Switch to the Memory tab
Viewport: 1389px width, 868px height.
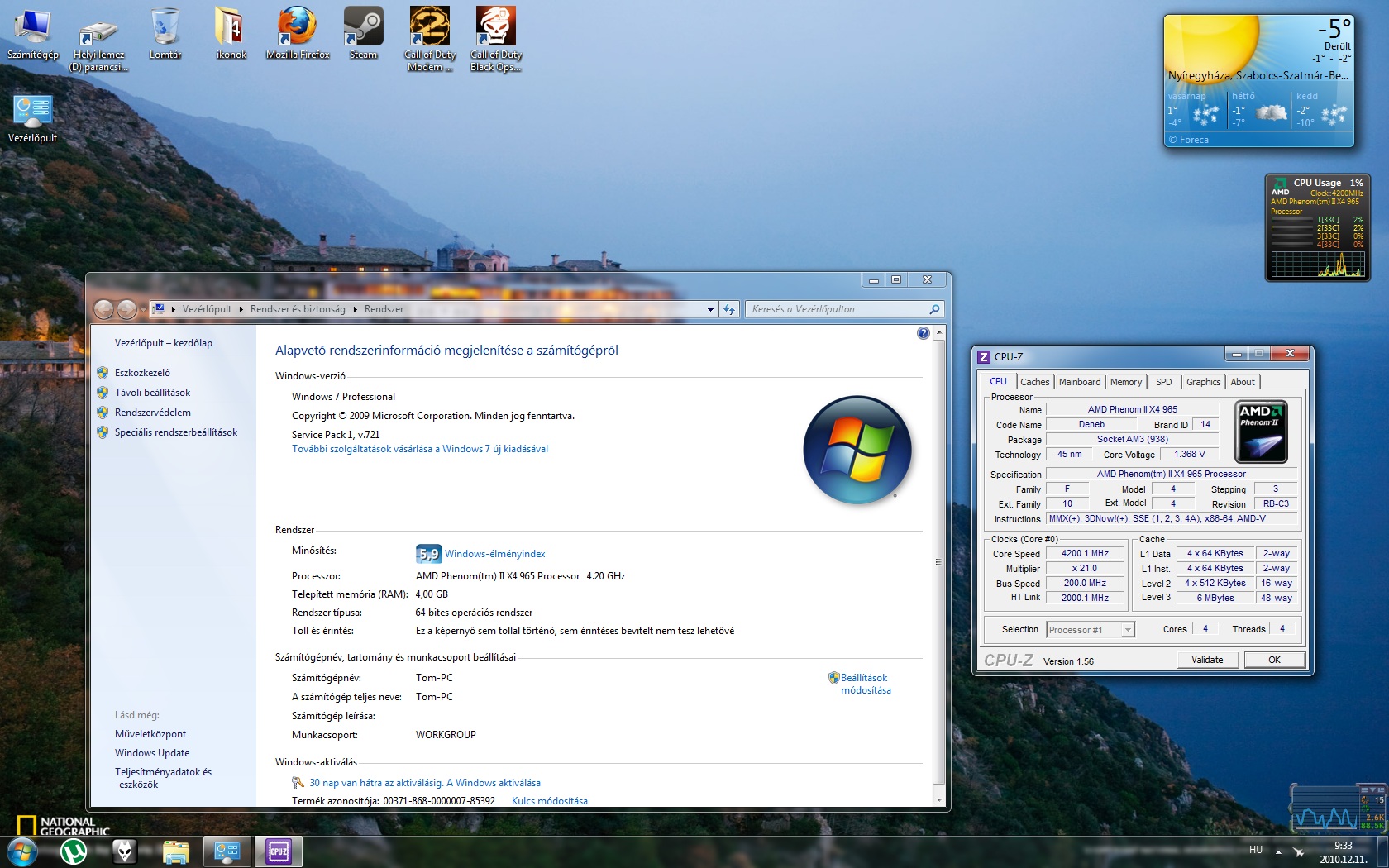click(x=1126, y=382)
